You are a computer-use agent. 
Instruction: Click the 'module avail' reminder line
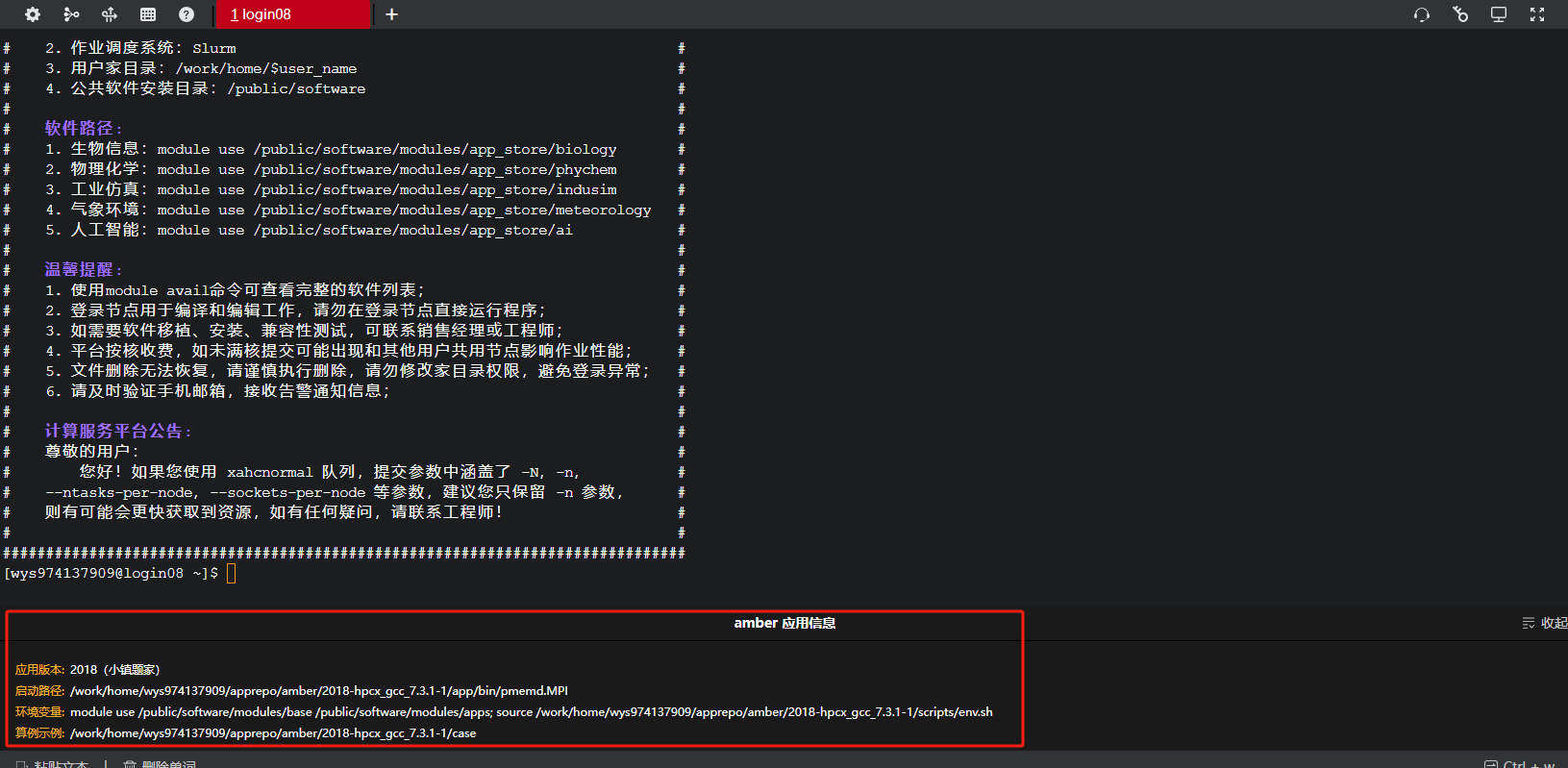tap(235, 290)
